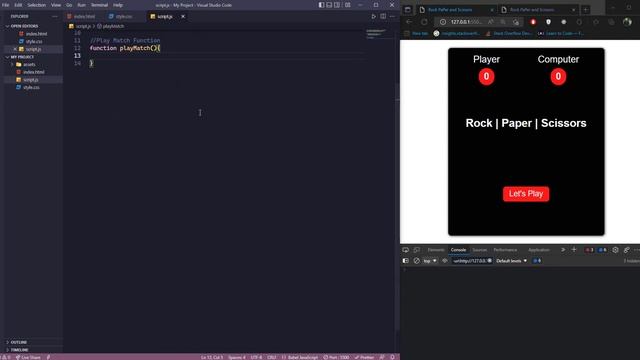Click the Computer score circle
Viewport: 640px width, 360px height.
558,77
